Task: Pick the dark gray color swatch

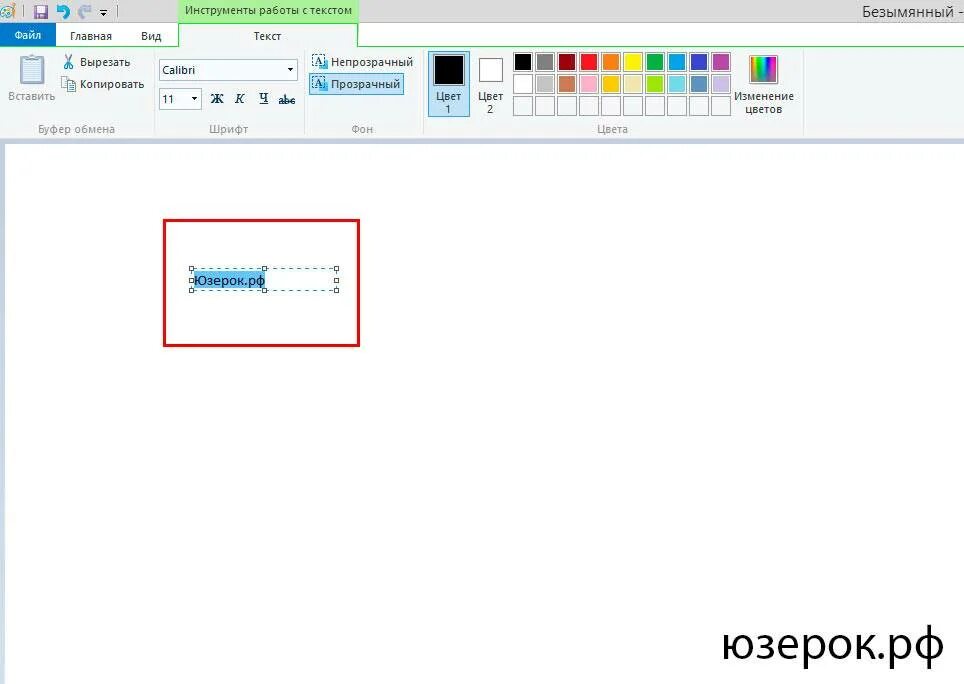Action: [545, 61]
